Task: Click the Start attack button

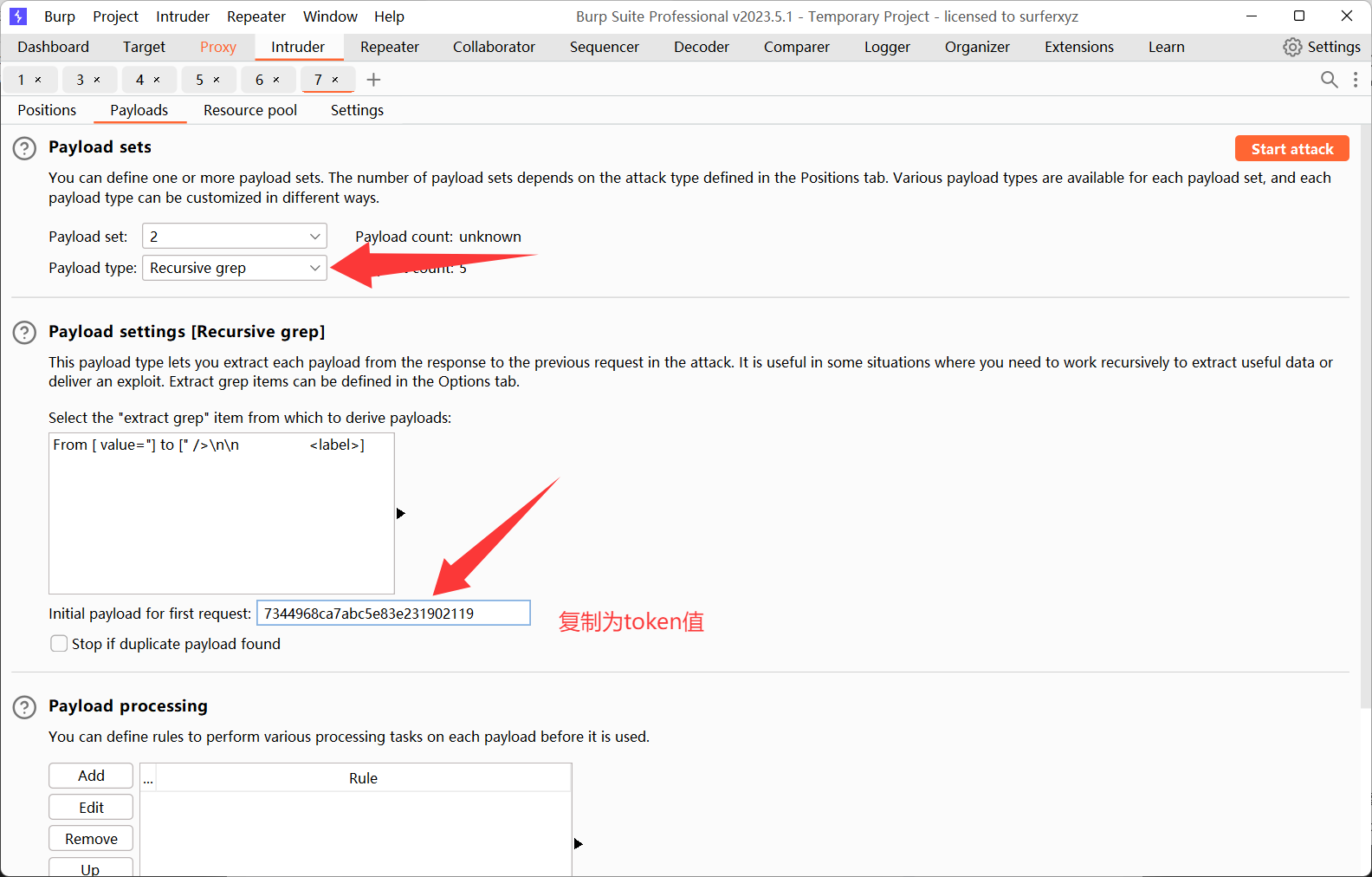Action: 1292,149
